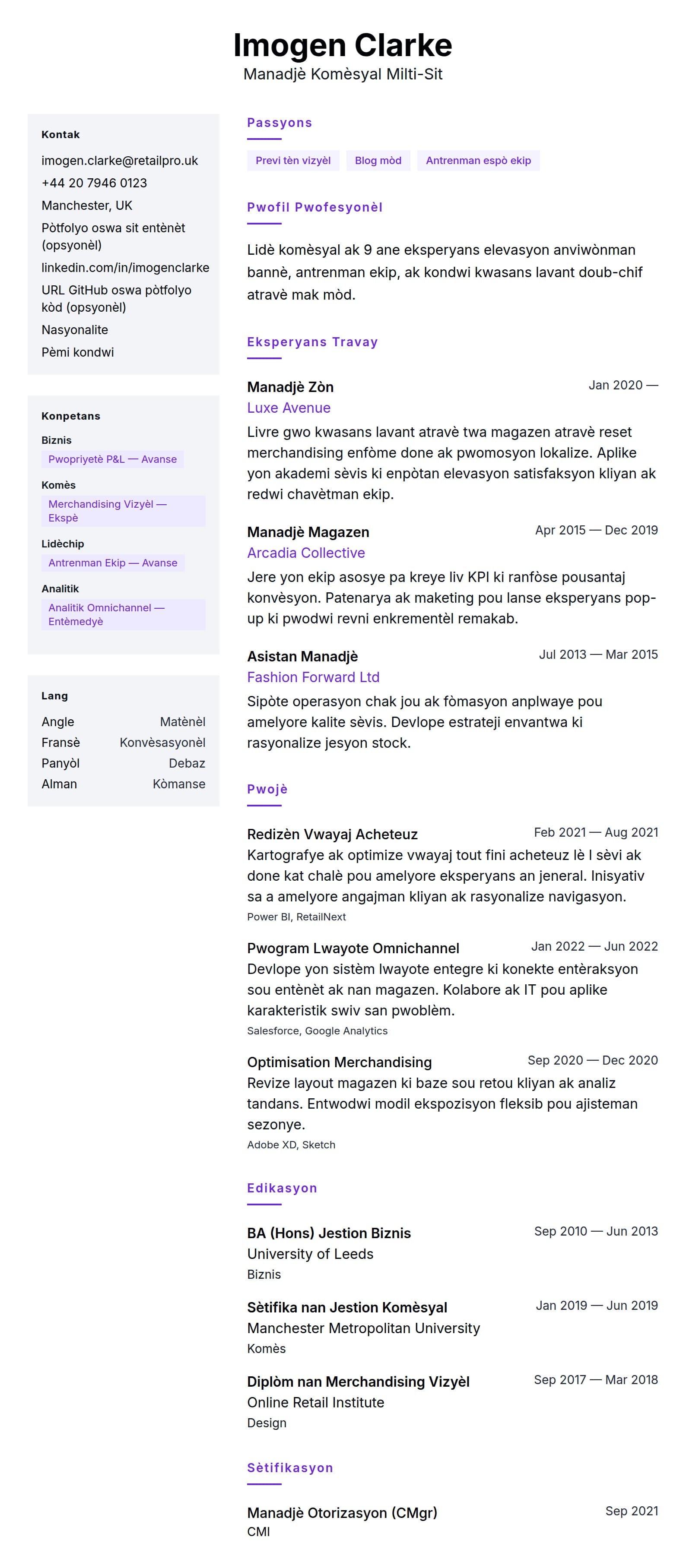Image resolution: width=686 pixels, height=1568 pixels.
Task: Click the Redizèn Vwayaj Acheteuz project title
Action: point(332,834)
